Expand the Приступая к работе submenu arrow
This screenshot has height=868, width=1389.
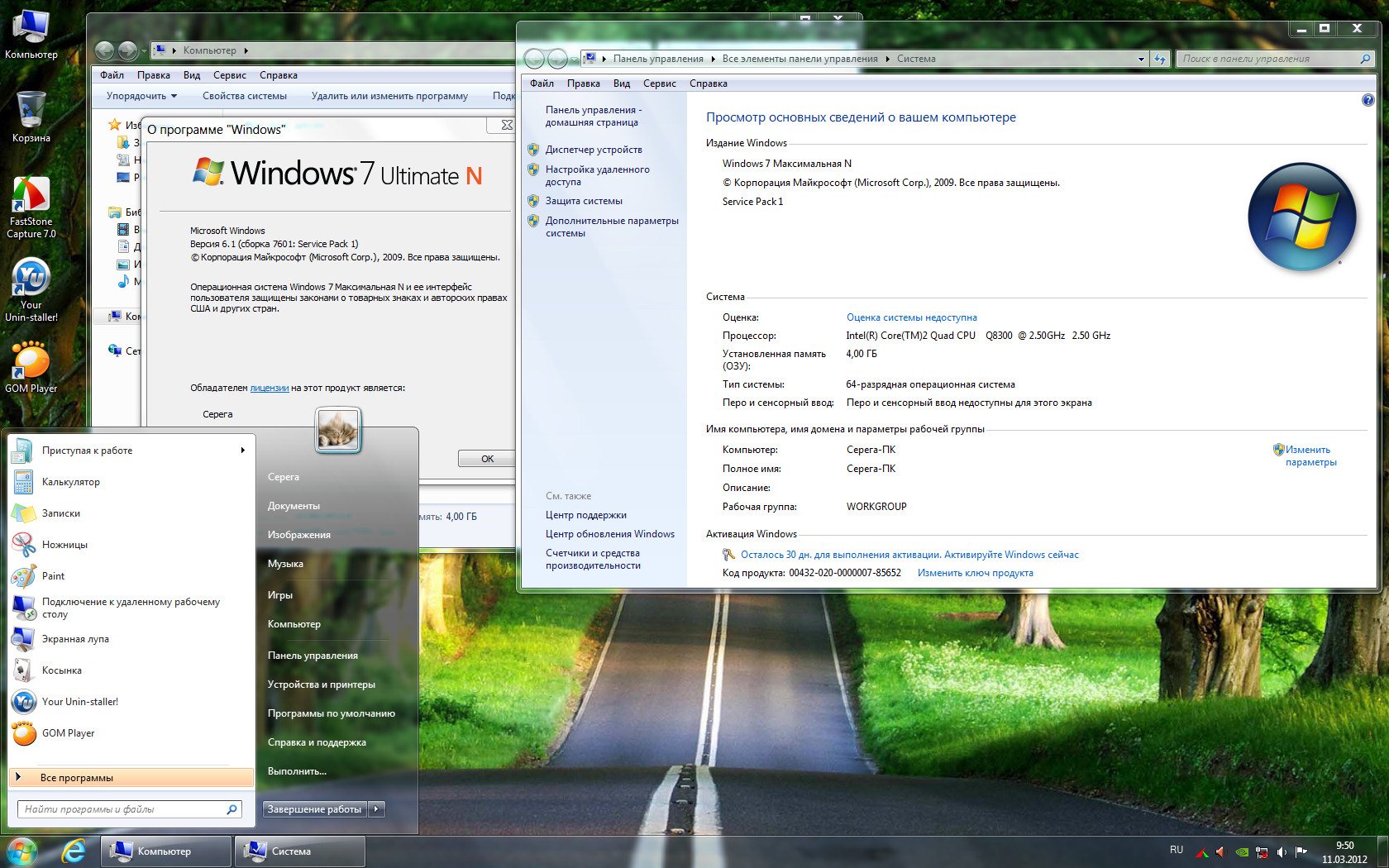(242, 451)
